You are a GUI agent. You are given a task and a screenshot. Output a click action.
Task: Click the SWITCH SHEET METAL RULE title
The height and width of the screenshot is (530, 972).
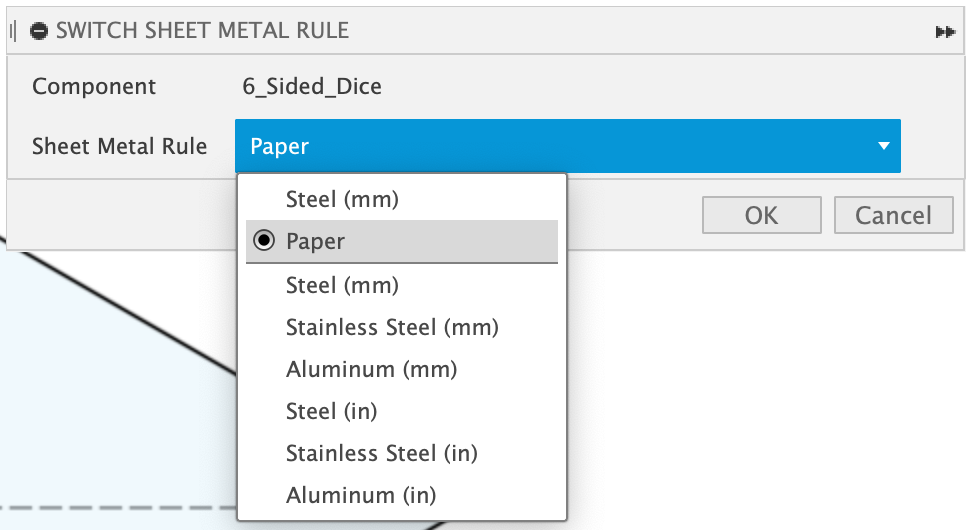pyautogui.click(x=202, y=31)
